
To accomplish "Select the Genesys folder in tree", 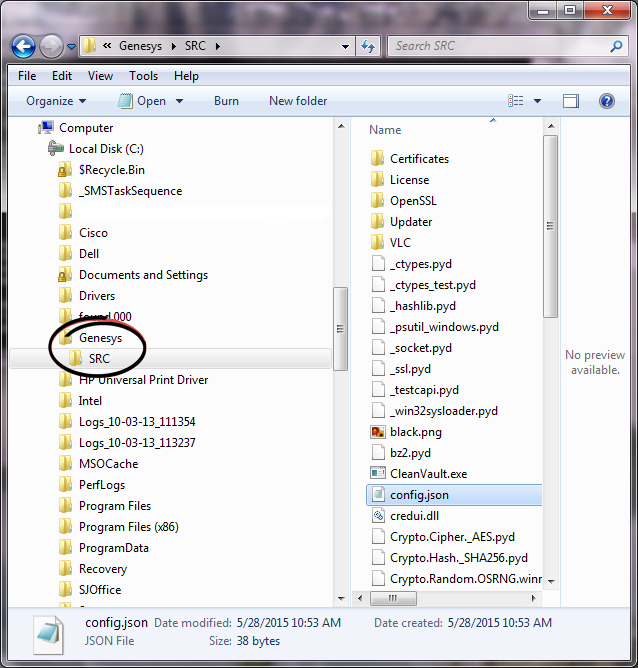I will (x=100, y=338).
